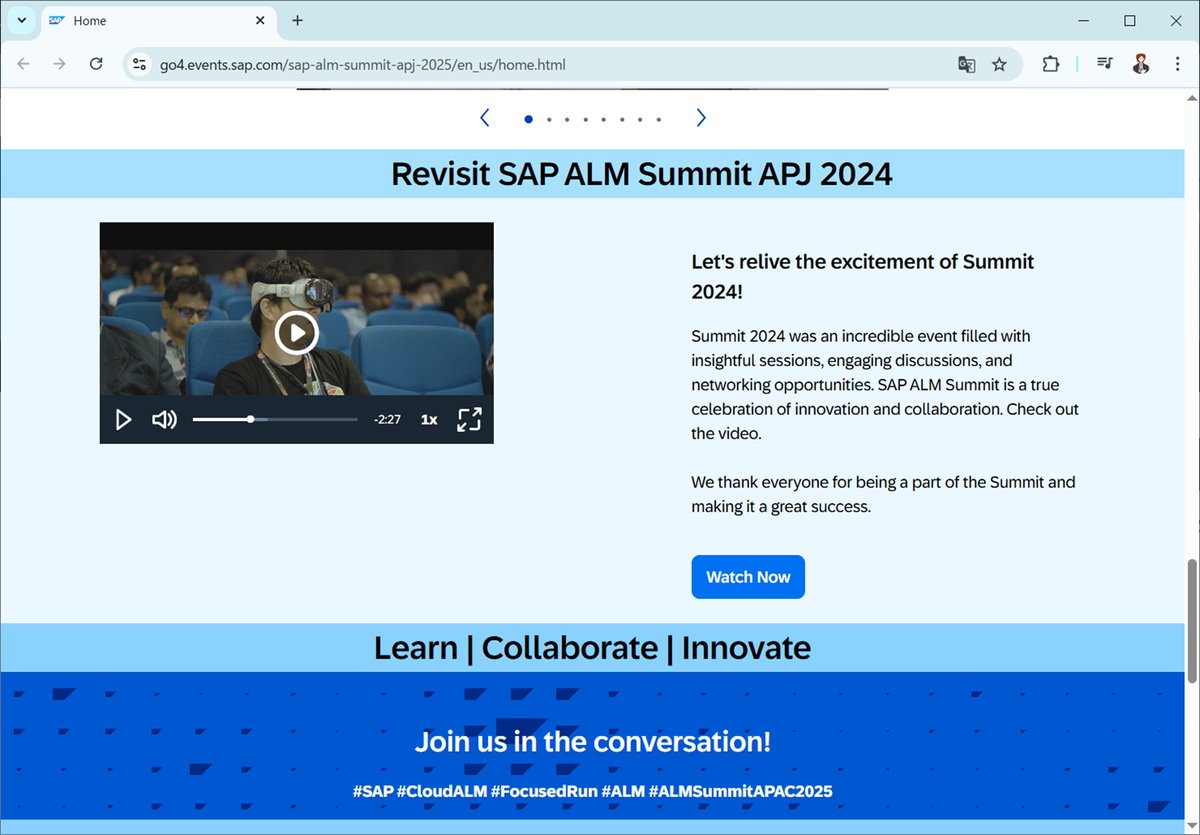This screenshot has height=835, width=1200.
Task: Select the fifth carousel dot
Action: [603, 119]
